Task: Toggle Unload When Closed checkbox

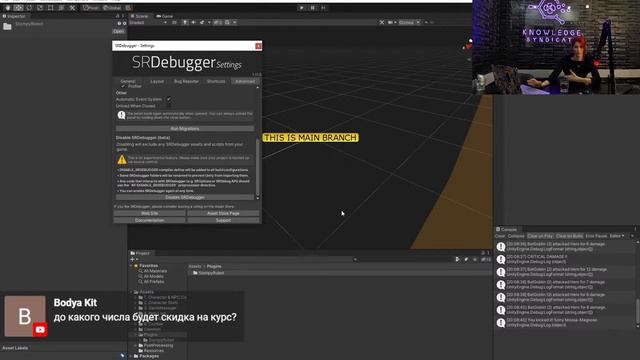Action: [x=169, y=106]
